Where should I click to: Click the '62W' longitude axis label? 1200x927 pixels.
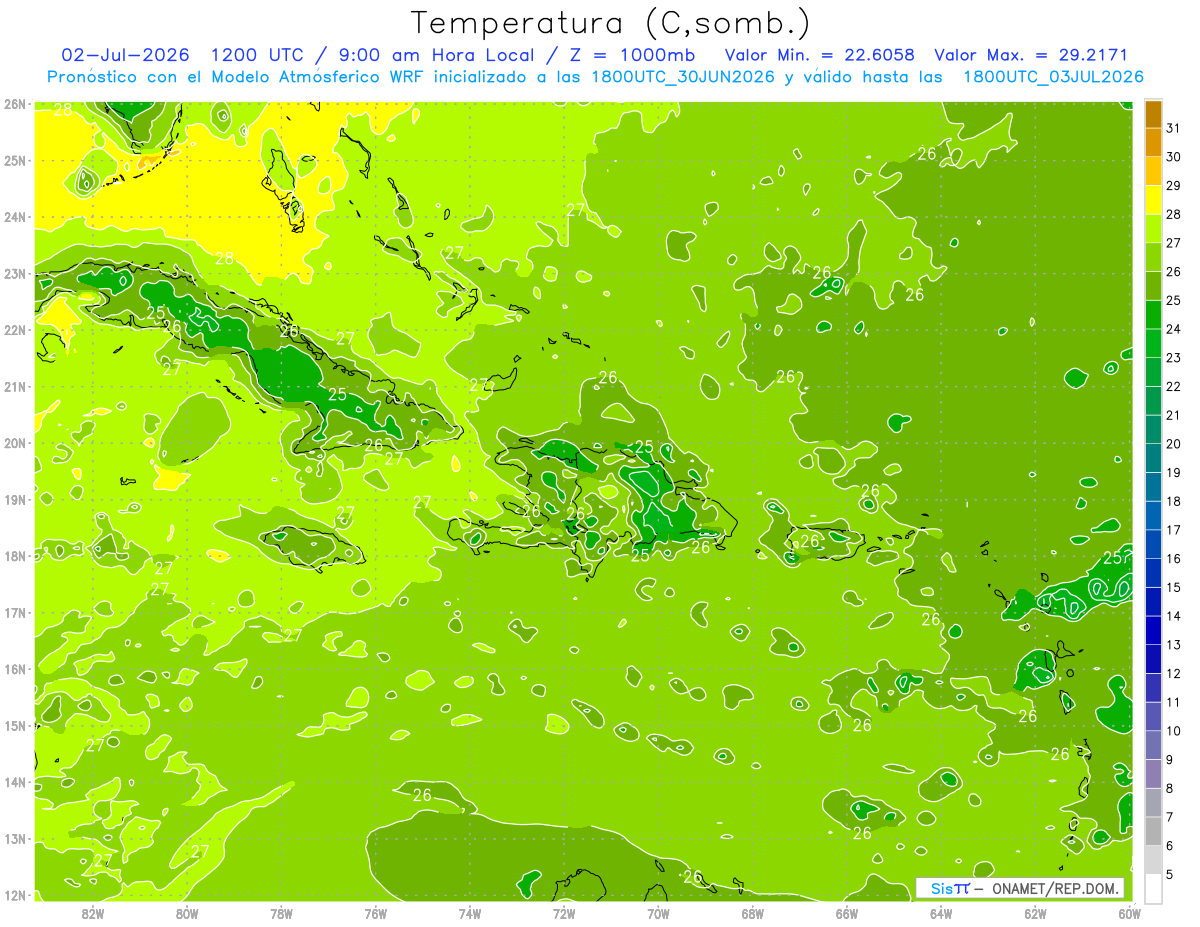tap(1035, 913)
